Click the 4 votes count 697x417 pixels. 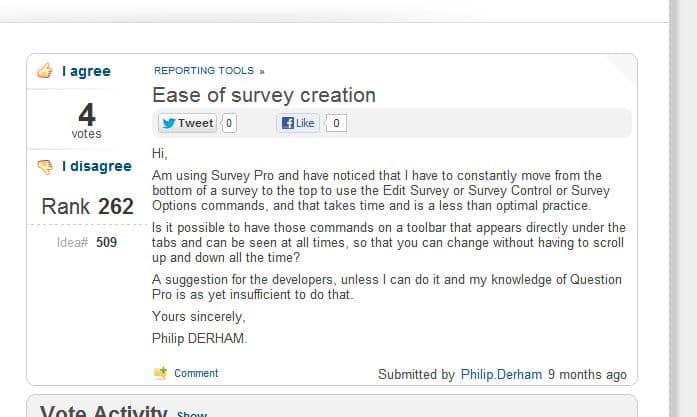coord(86,112)
